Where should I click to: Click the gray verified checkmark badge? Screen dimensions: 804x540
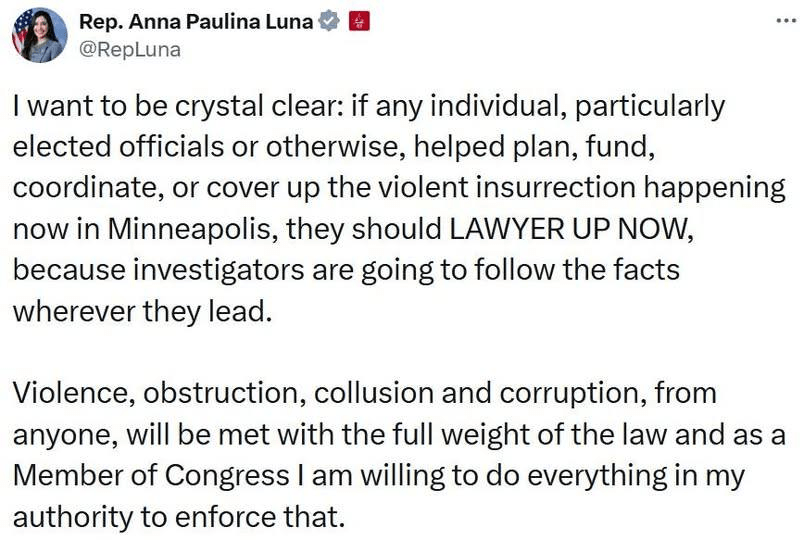(x=326, y=22)
